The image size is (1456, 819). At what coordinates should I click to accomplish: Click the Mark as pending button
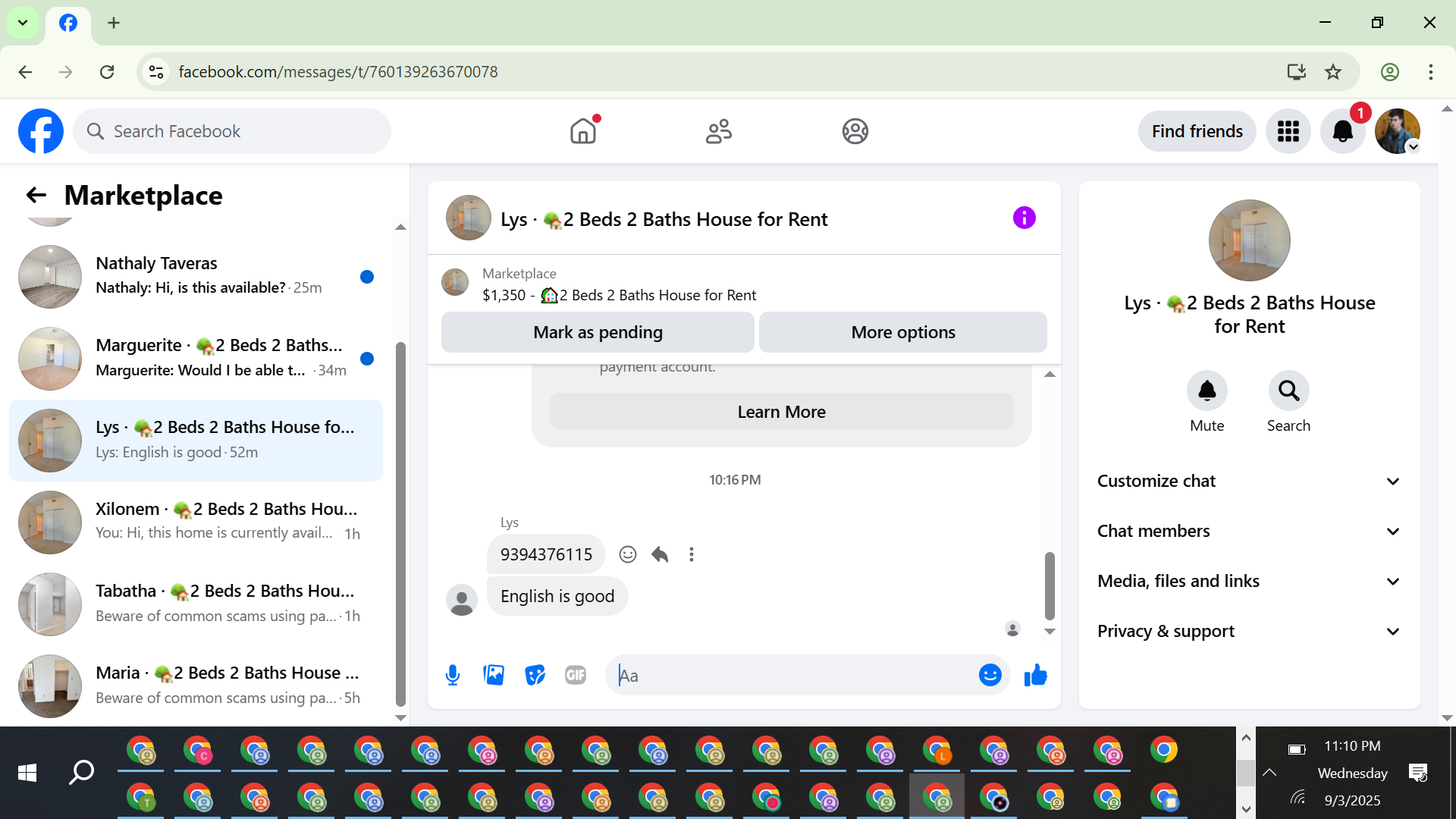[598, 332]
